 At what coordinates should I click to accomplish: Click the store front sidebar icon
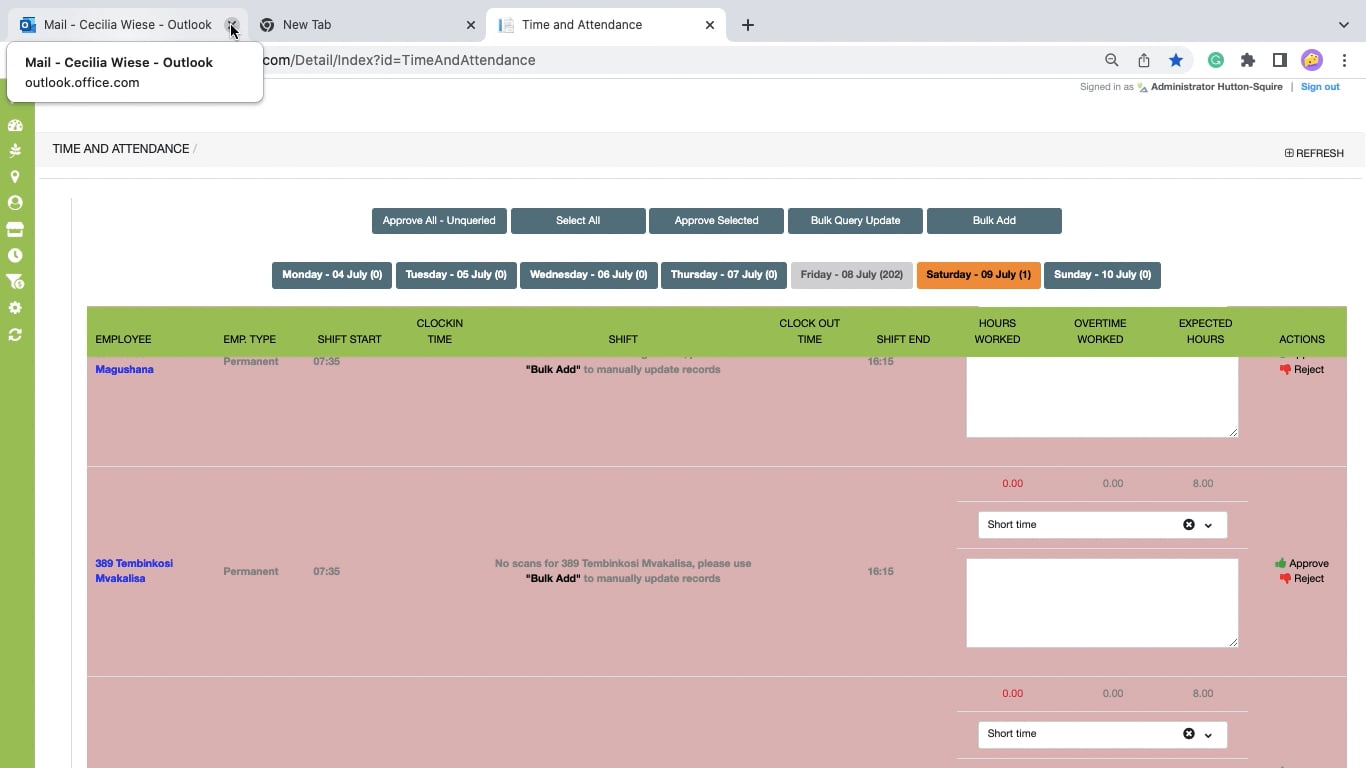point(15,229)
